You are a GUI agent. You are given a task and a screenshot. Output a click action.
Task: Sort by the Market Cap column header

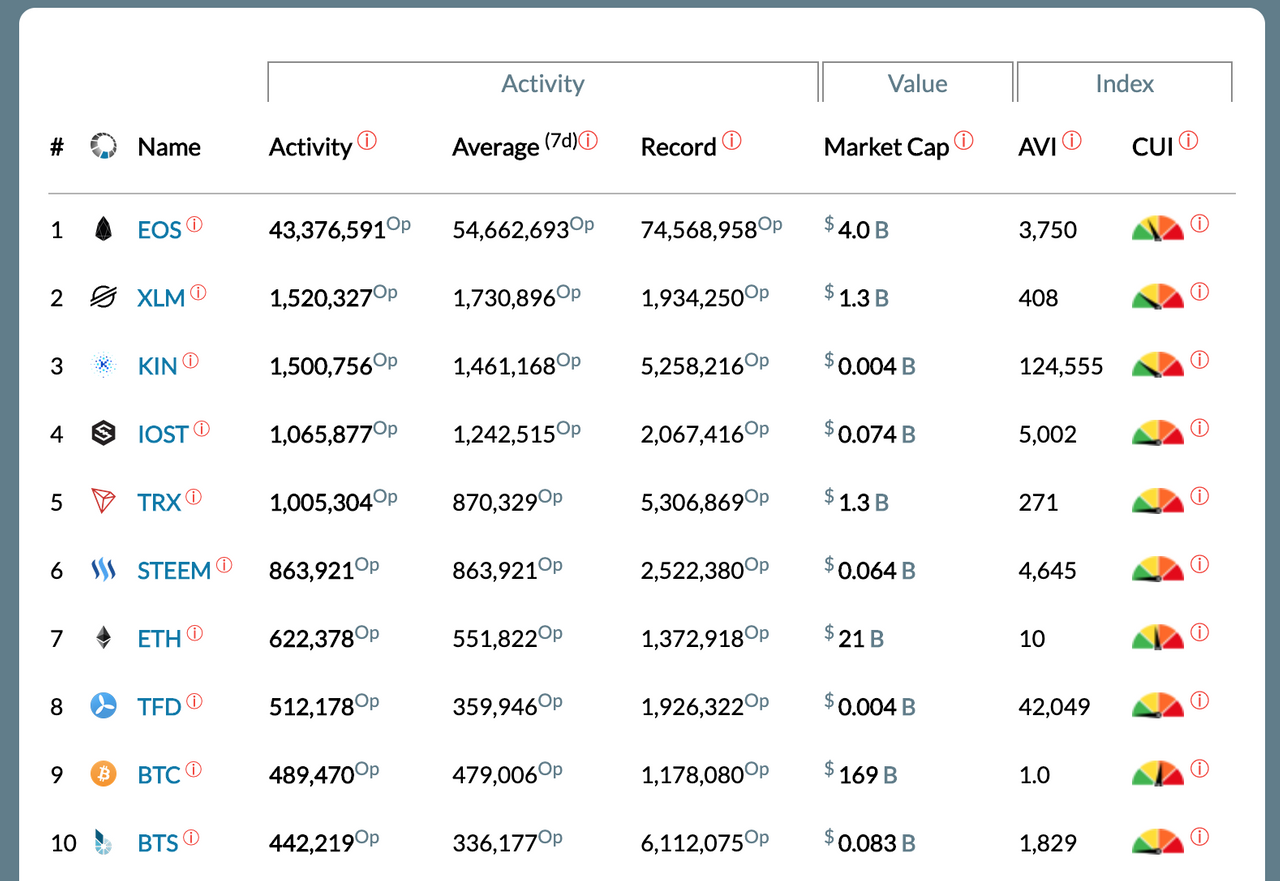886,147
